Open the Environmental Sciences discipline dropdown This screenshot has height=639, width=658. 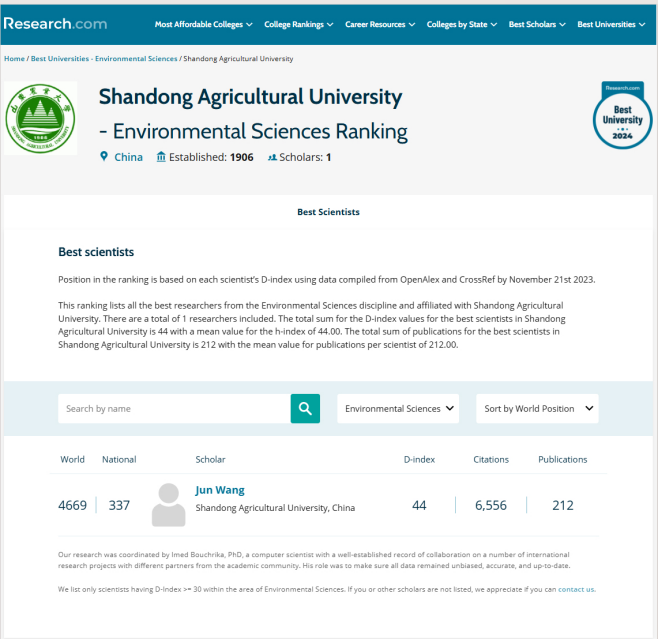(x=399, y=408)
